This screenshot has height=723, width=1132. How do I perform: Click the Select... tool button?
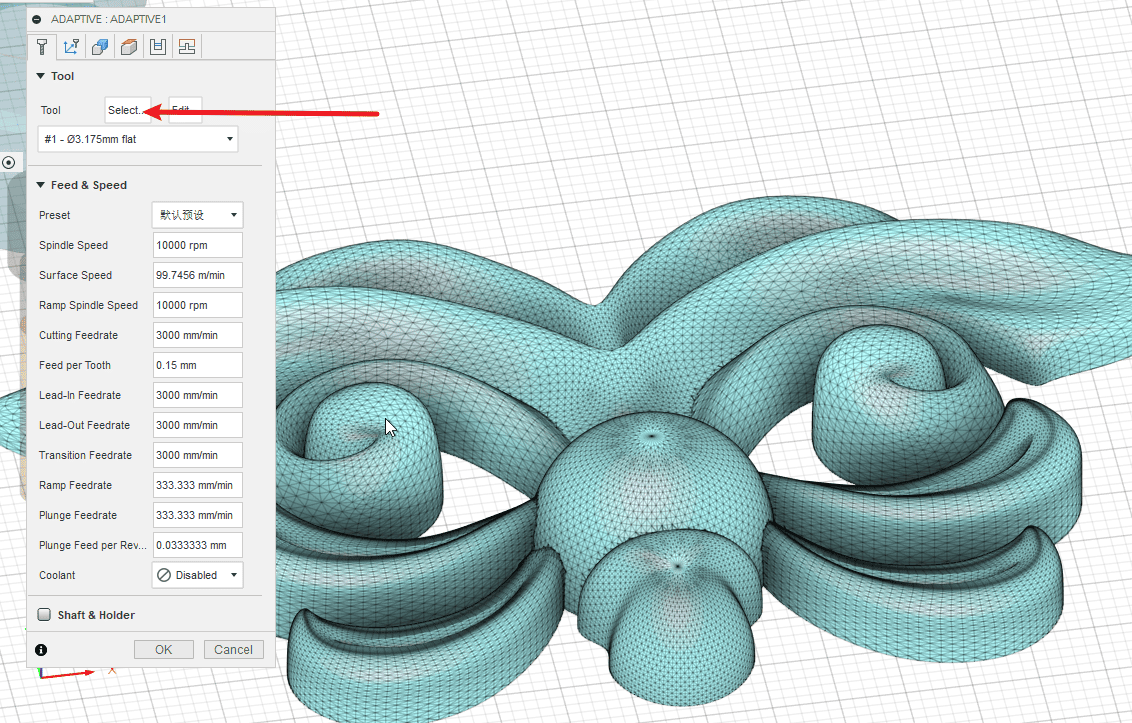[126, 110]
